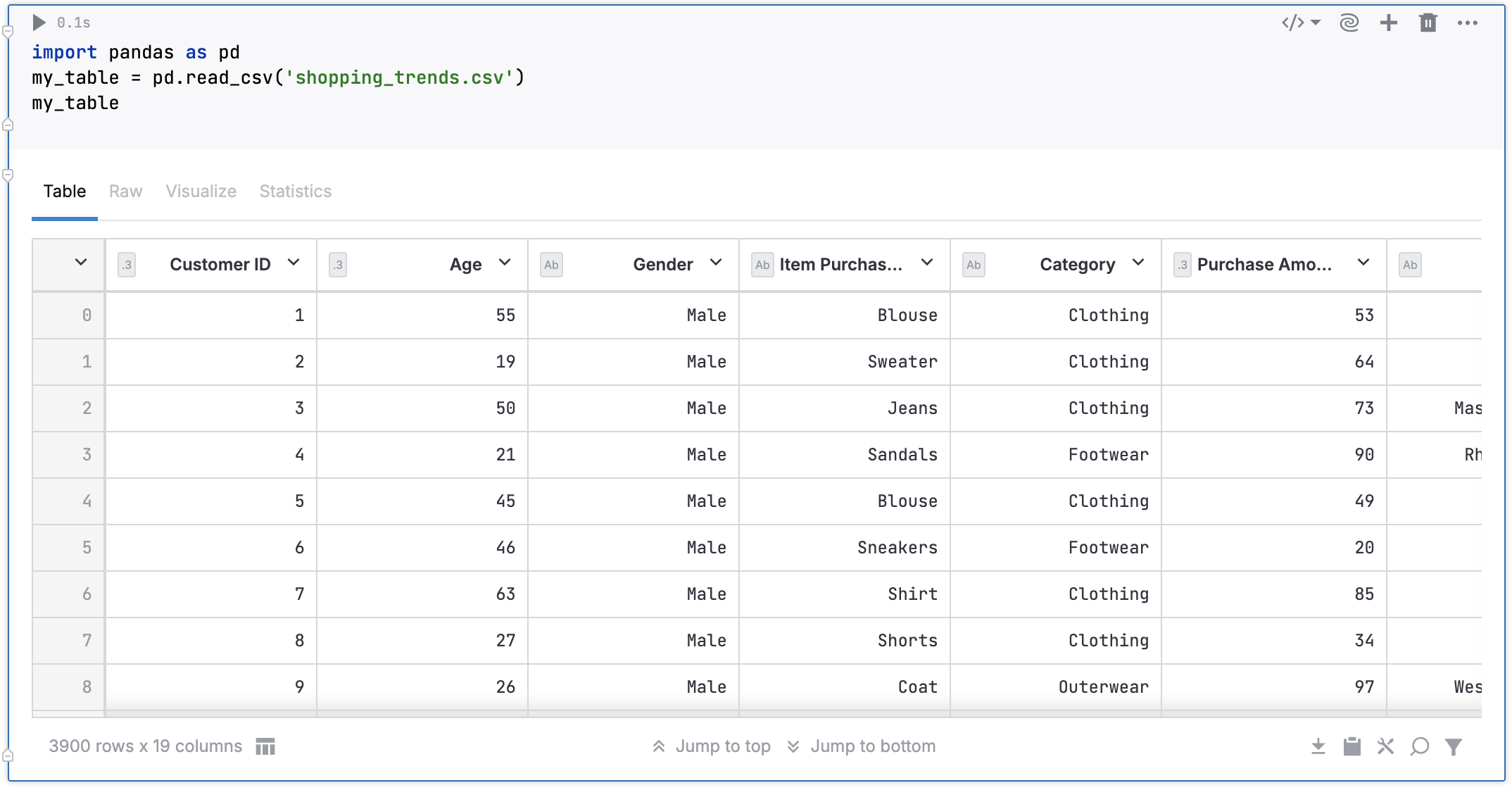Open the table tools wrench icon

(1386, 746)
